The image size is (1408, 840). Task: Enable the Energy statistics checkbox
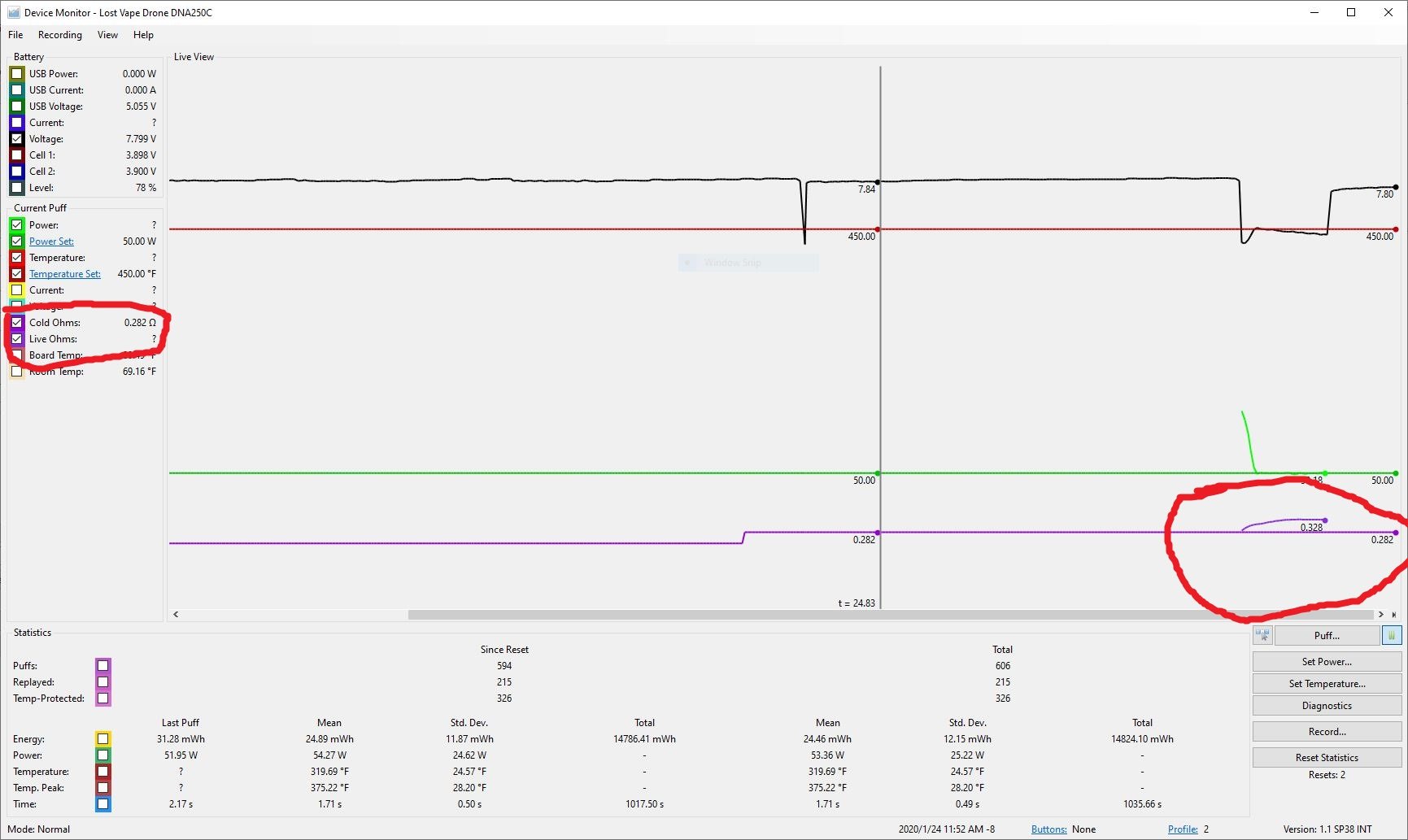coord(102,739)
